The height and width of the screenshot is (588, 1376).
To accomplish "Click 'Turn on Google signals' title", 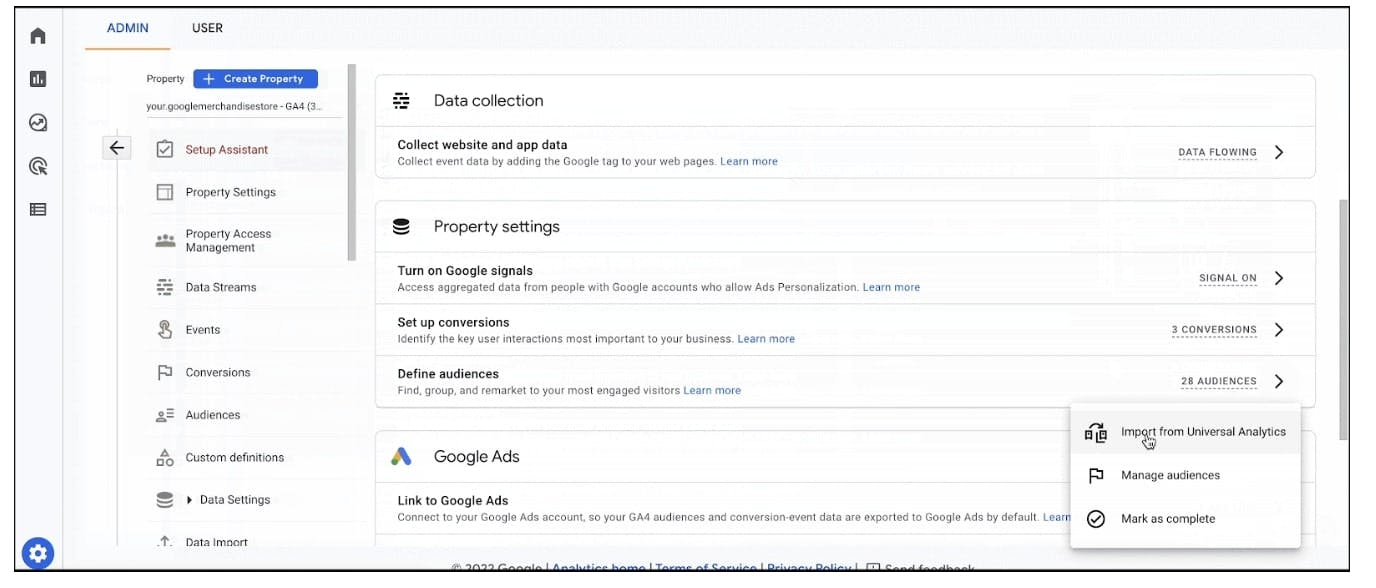I will (465, 270).
